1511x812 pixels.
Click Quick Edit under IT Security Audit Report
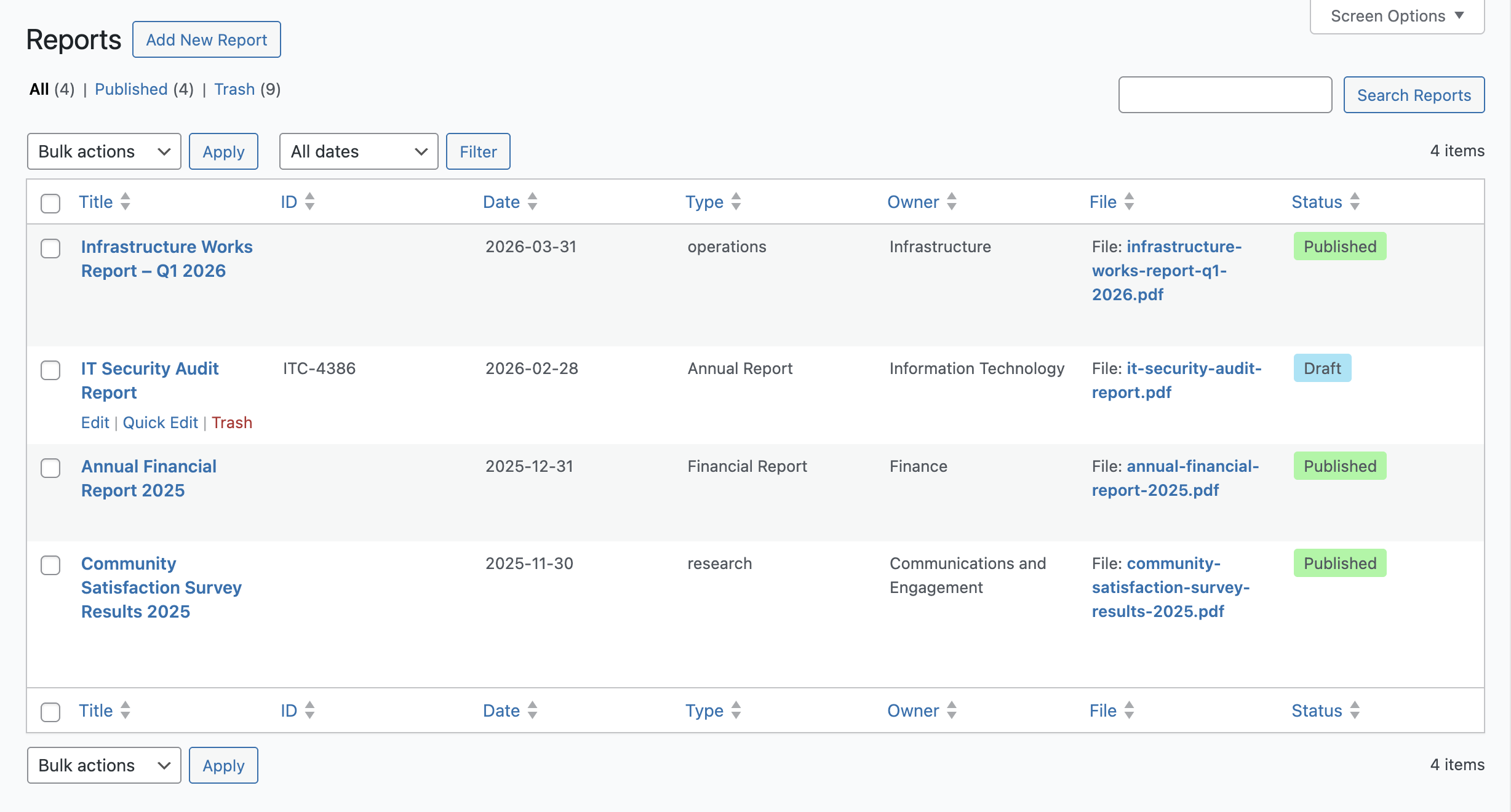click(160, 423)
